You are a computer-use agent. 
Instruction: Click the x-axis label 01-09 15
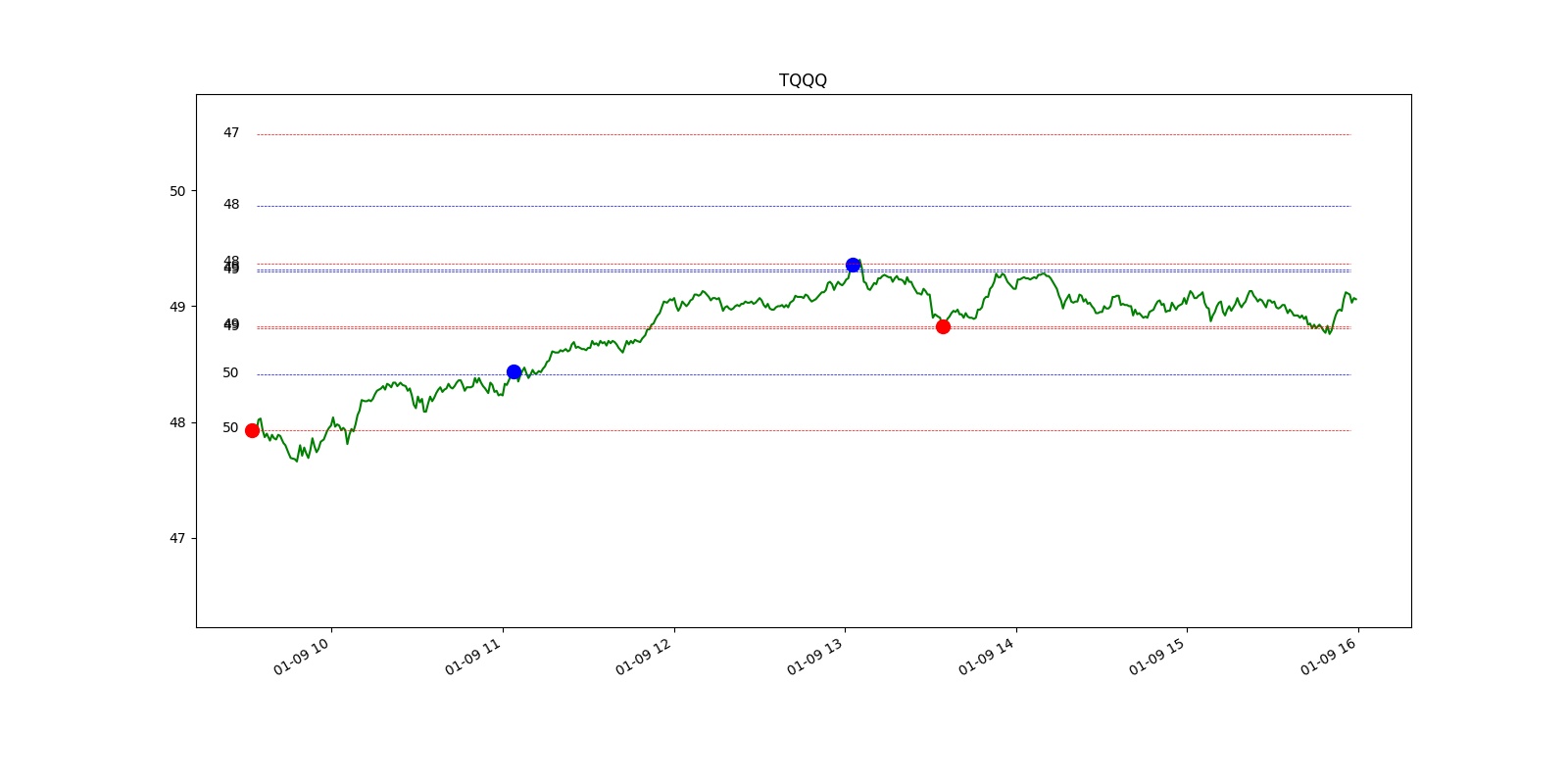[1157, 656]
